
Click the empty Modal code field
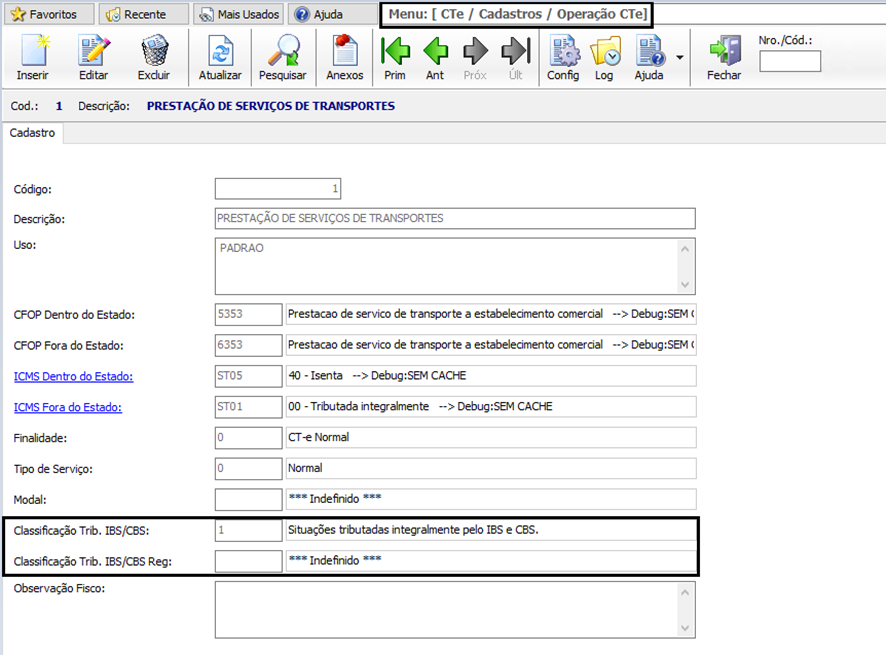[249, 500]
